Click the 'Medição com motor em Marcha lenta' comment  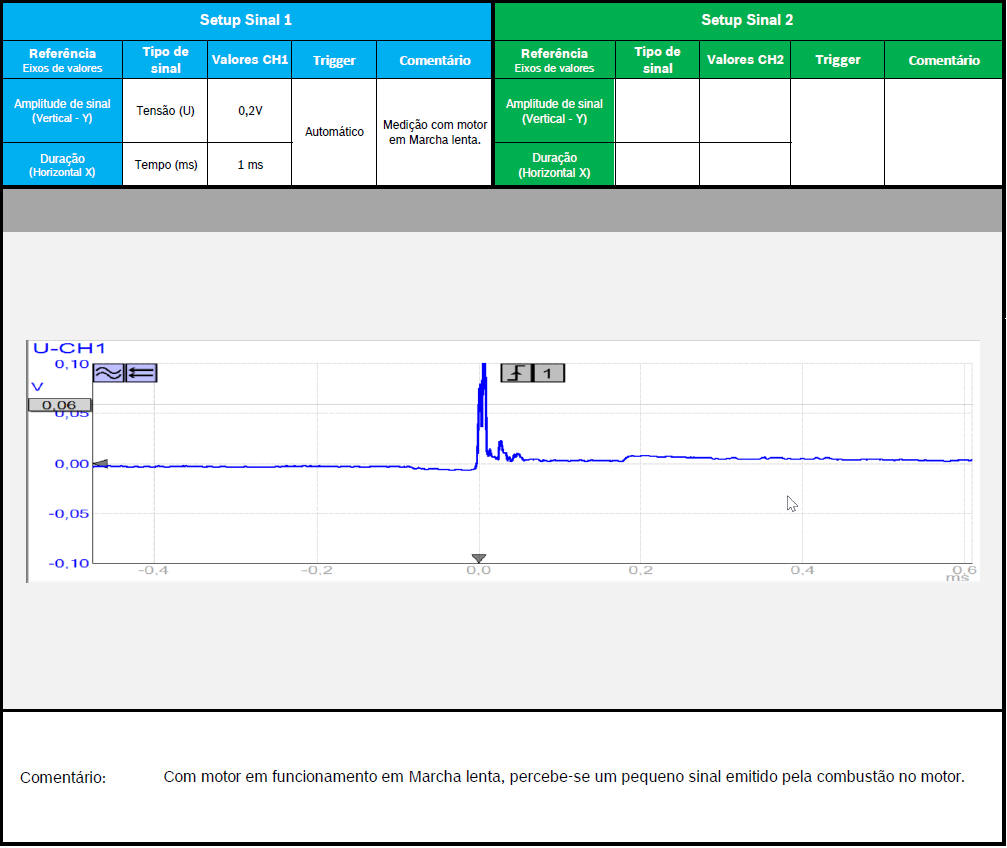coord(435,132)
